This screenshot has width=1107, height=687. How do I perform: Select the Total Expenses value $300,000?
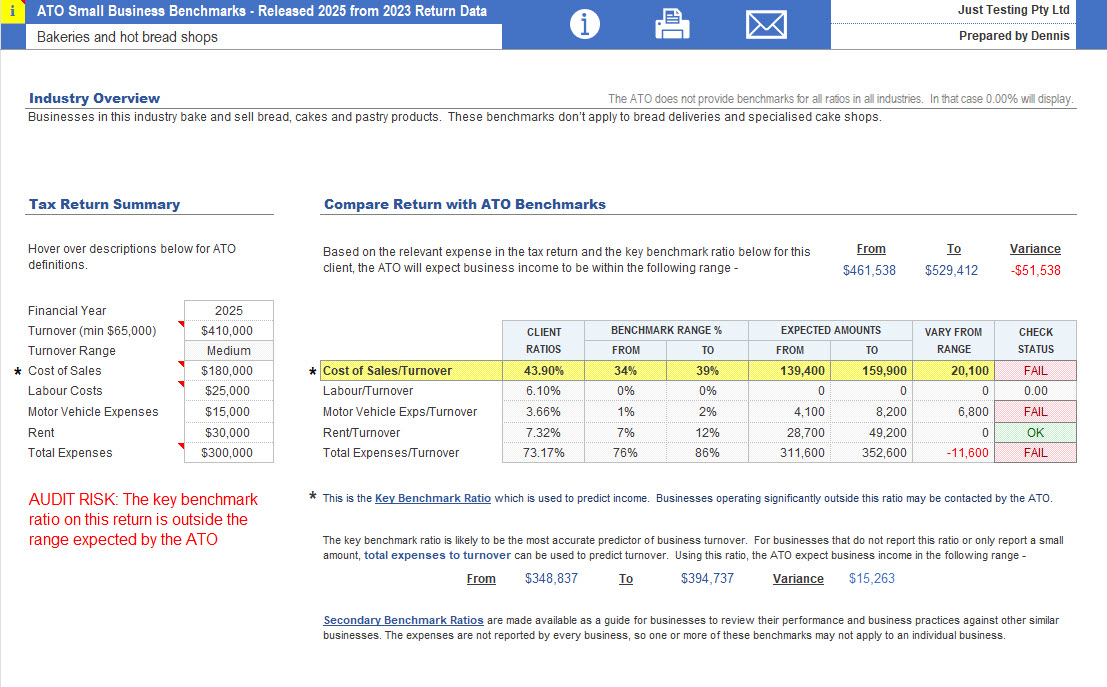228,453
